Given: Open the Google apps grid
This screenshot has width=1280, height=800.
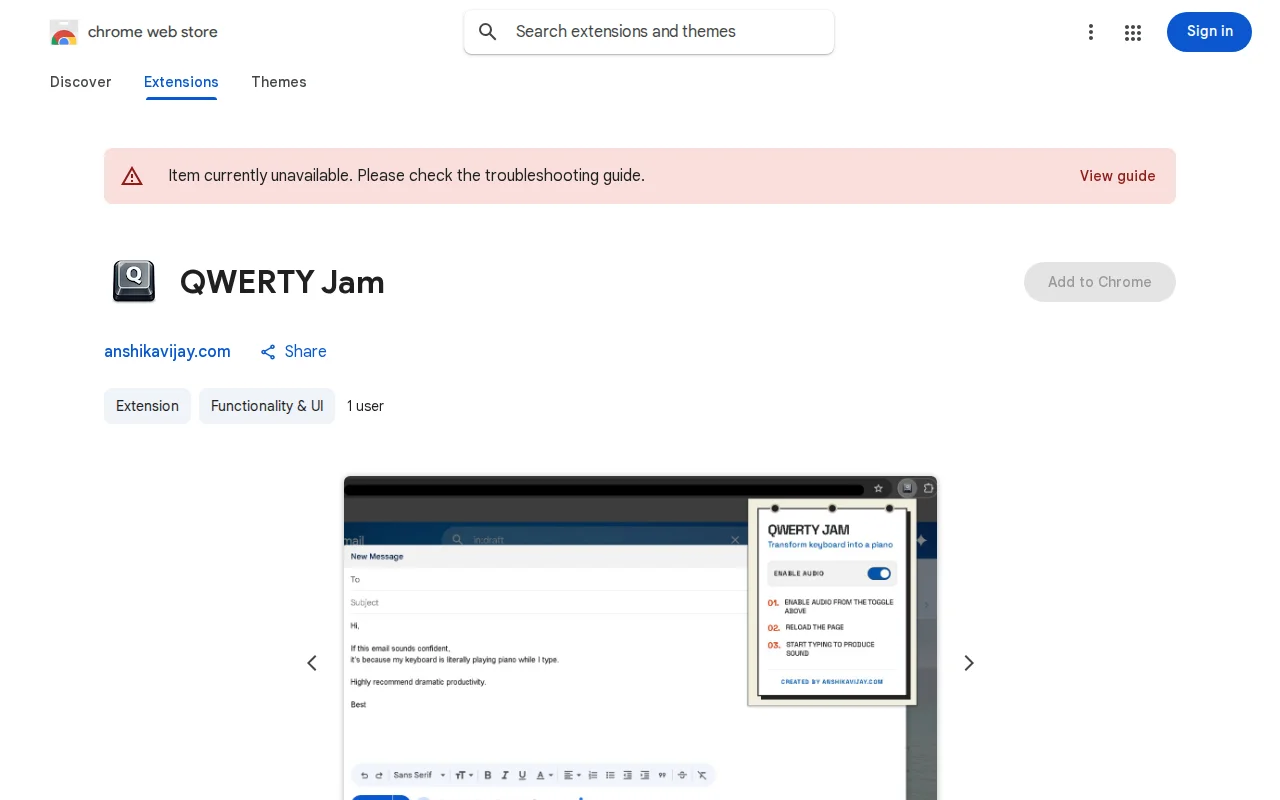Looking at the screenshot, I should pyautogui.click(x=1133, y=32).
